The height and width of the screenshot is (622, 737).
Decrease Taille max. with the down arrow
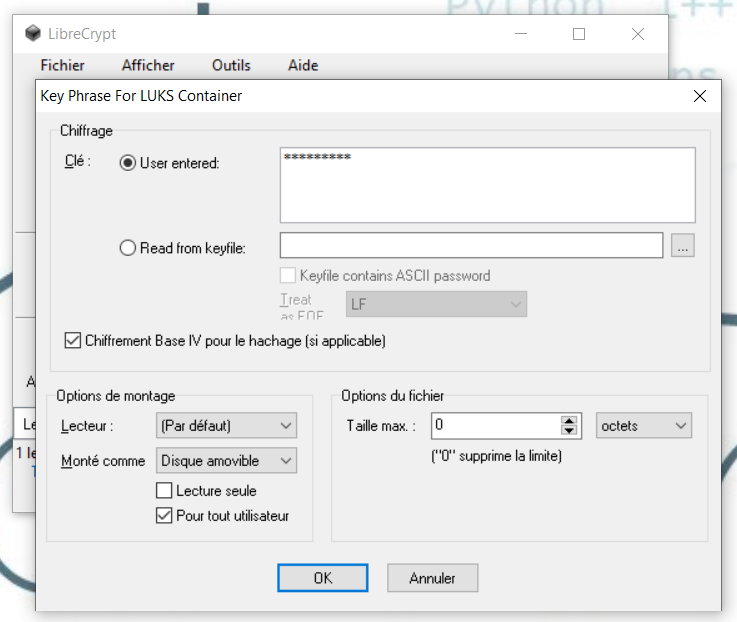569,430
